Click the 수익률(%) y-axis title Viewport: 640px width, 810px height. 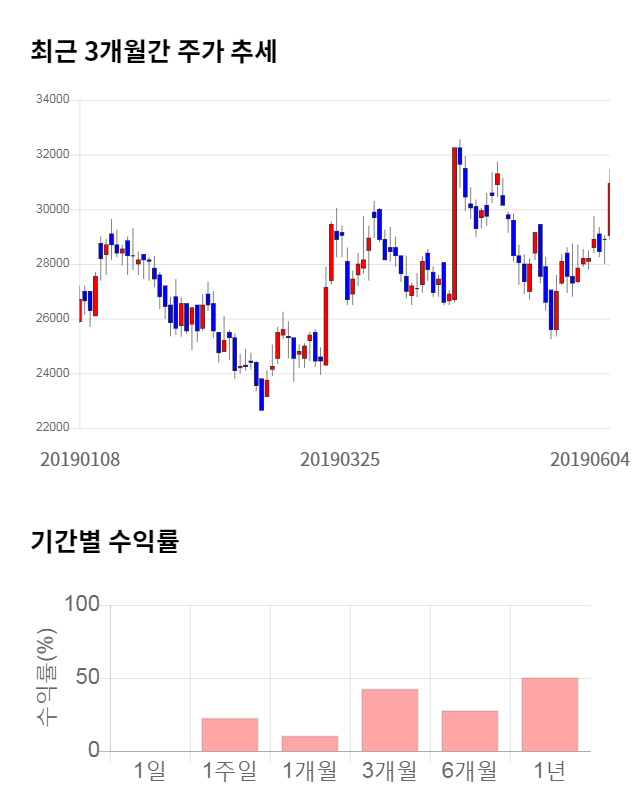tap(45, 677)
